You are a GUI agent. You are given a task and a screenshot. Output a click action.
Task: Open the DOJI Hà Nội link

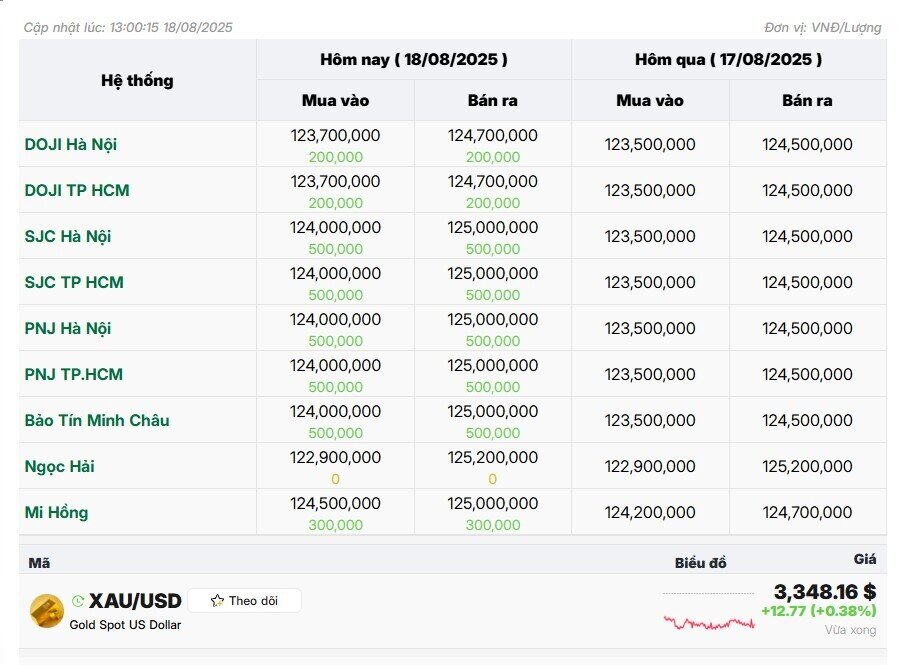pos(71,144)
